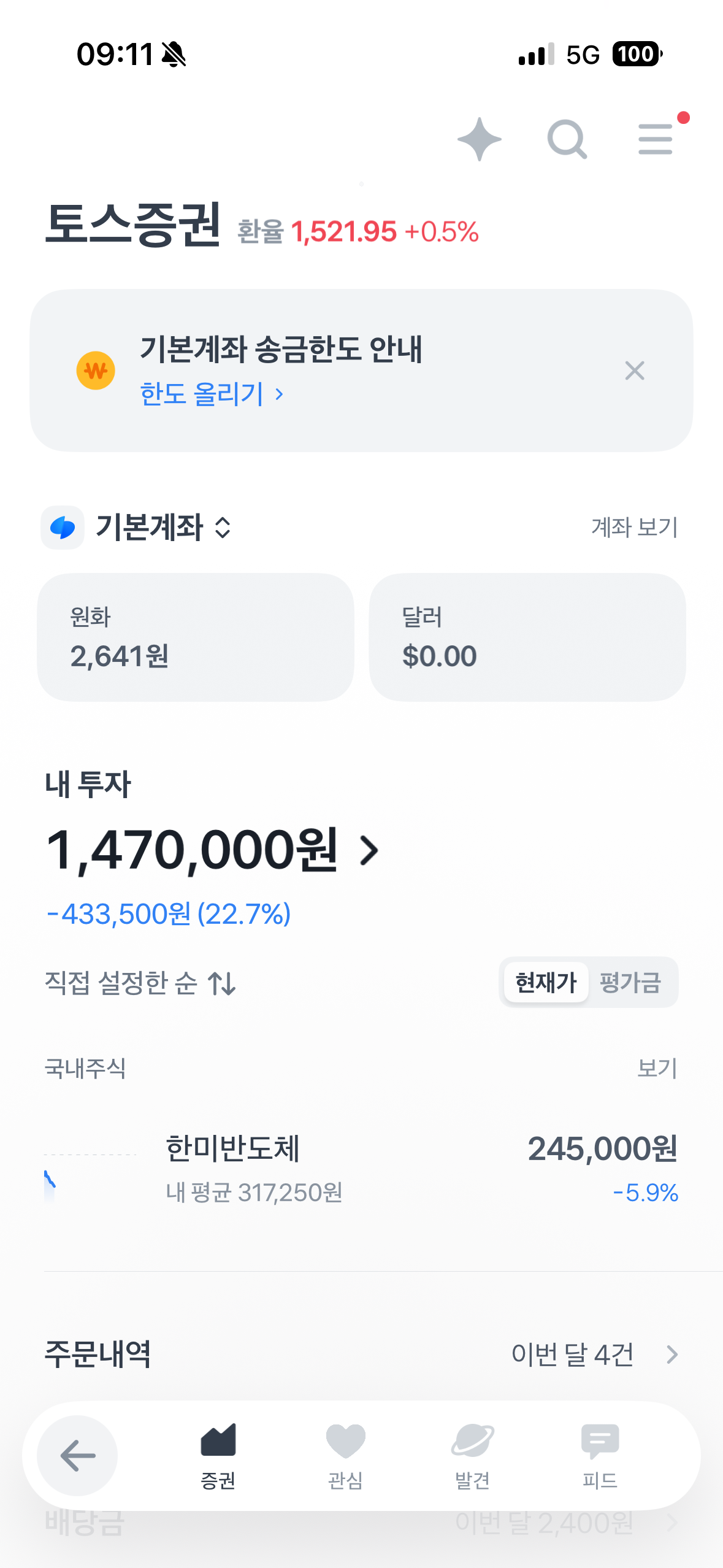Dismiss the 송금한도 안내 banner
This screenshot has width=723, height=1568.
tap(634, 371)
